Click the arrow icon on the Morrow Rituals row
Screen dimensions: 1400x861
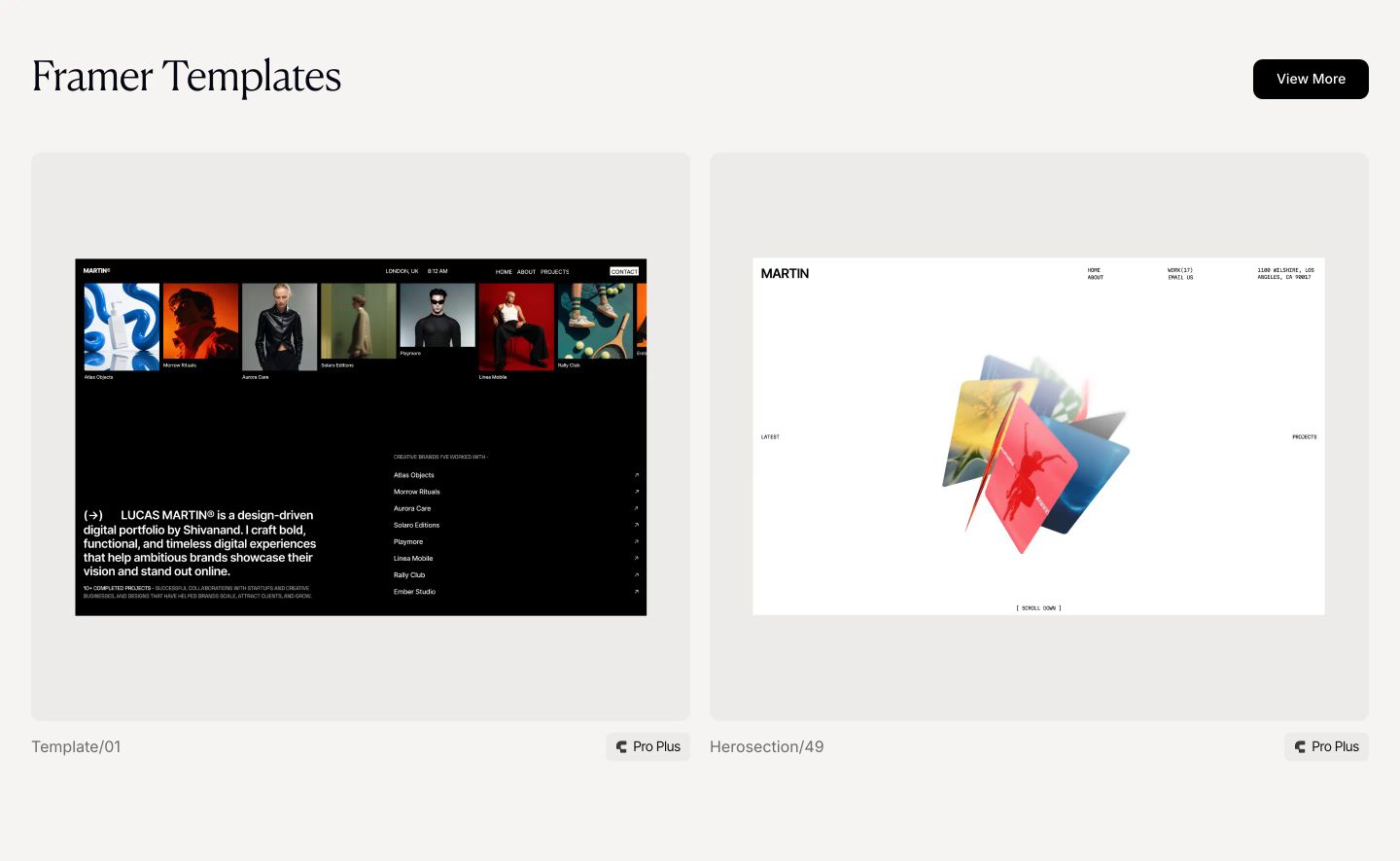pos(637,492)
